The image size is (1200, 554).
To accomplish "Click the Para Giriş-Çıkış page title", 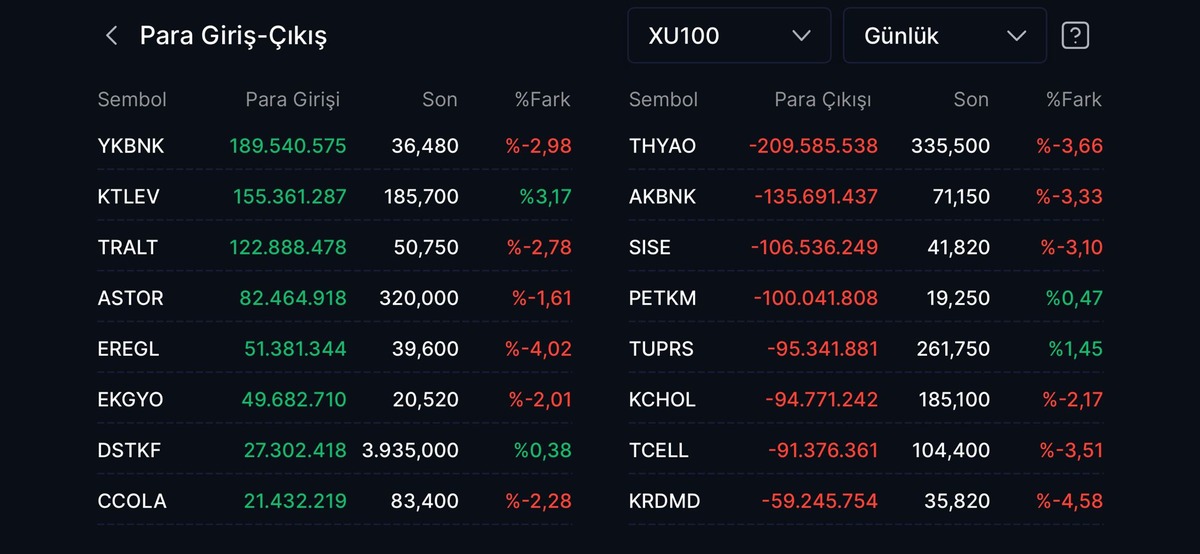I will [233, 36].
